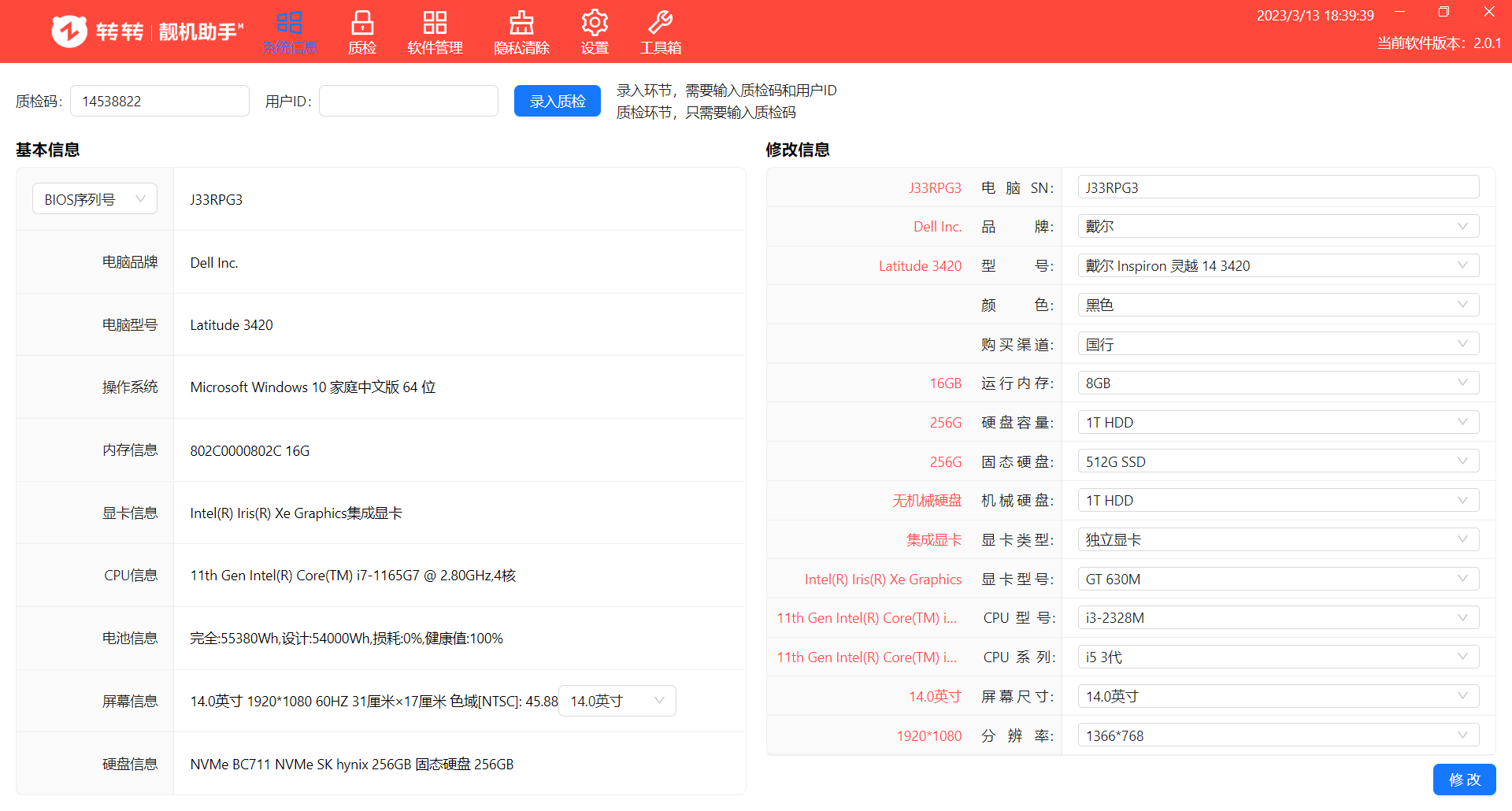Screen dimensions: 1512x811
Task: Click the red detected value Latitude 3420
Action: [x=920, y=266]
